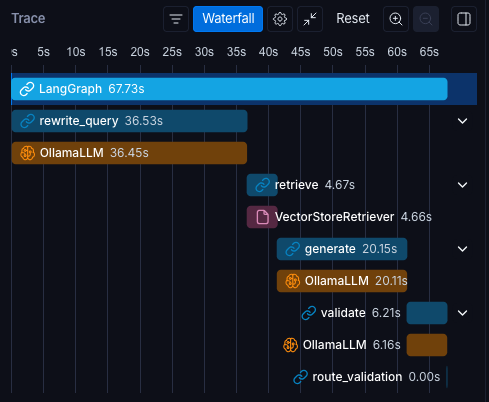489x402 pixels.
Task: Select the rewrite_query 36.53s span bar
Action: click(129, 121)
